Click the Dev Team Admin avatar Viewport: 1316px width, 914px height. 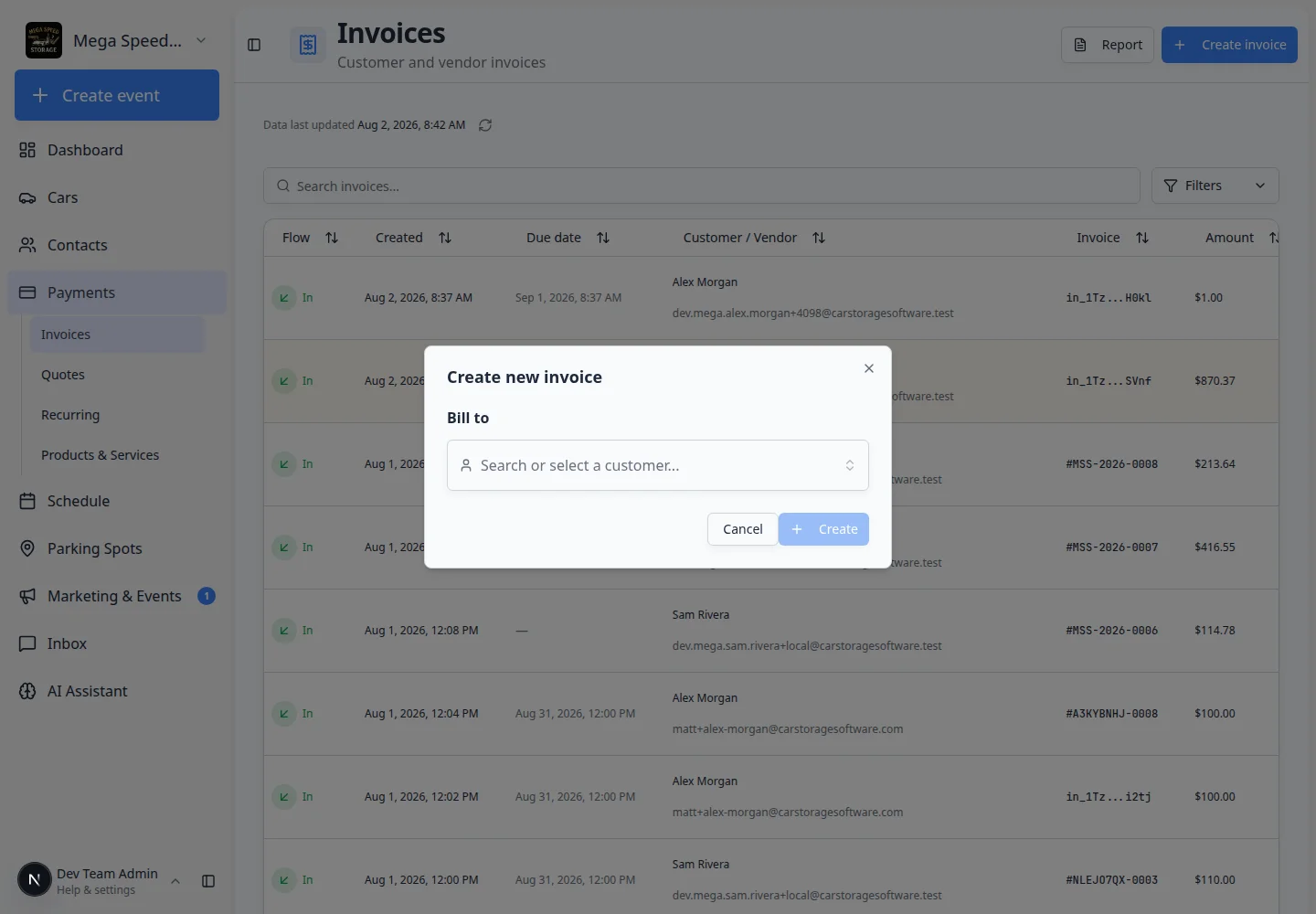35,880
